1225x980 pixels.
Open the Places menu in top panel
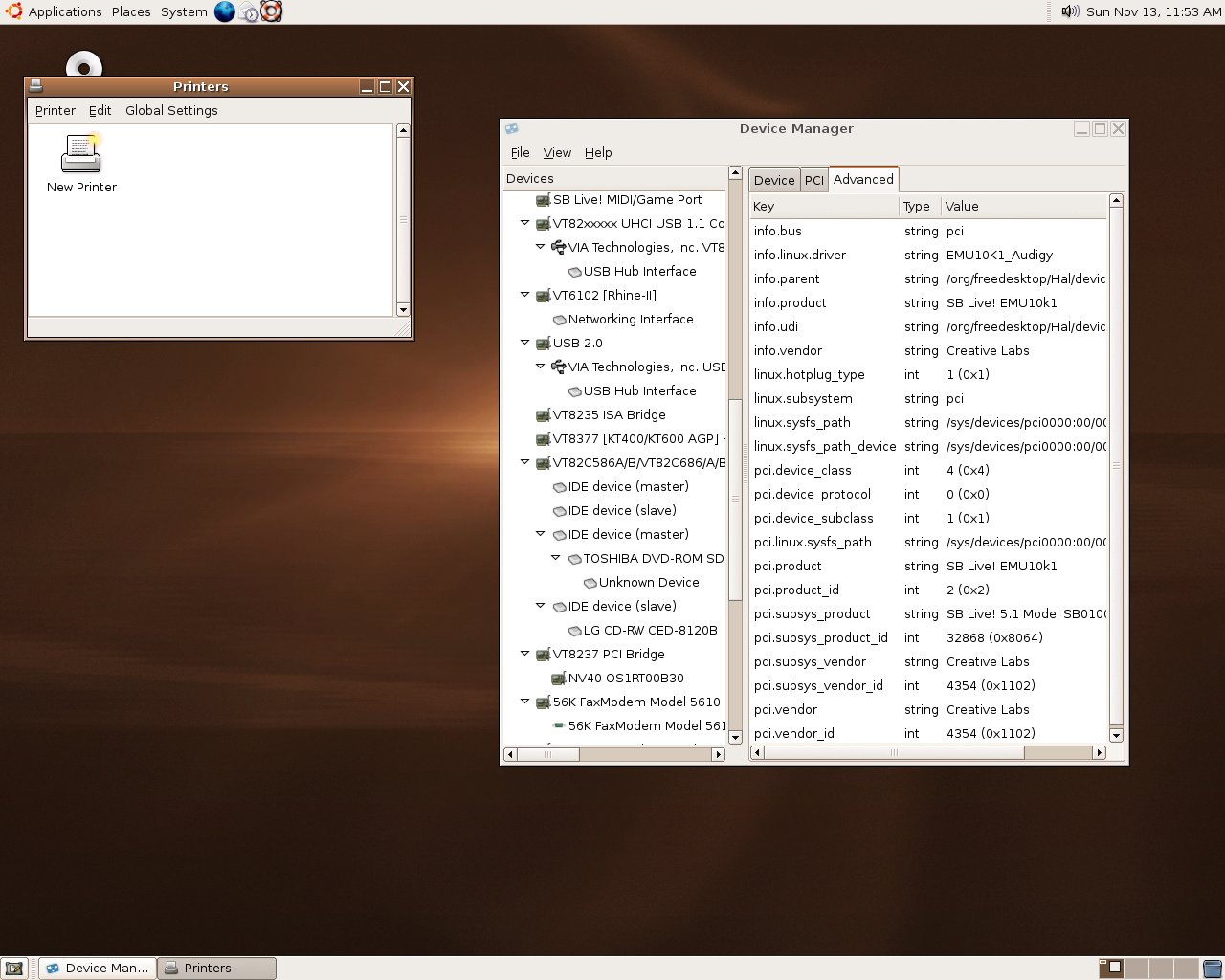coord(131,11)
